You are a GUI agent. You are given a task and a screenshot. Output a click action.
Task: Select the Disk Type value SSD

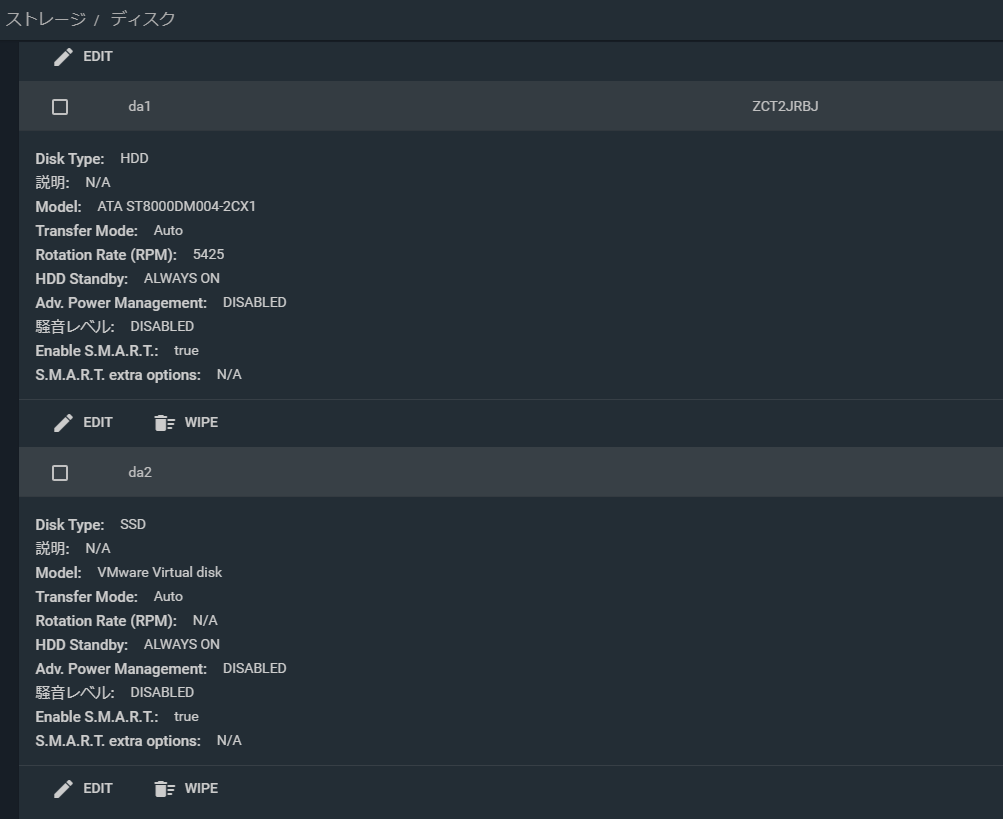click(133, 524)
